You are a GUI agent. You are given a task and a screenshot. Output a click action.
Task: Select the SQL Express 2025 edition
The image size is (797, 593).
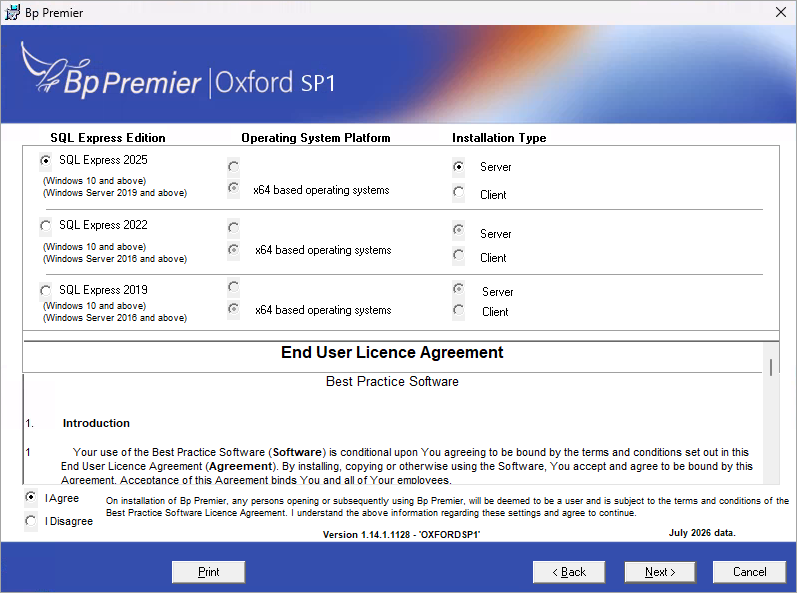point(46,161)
